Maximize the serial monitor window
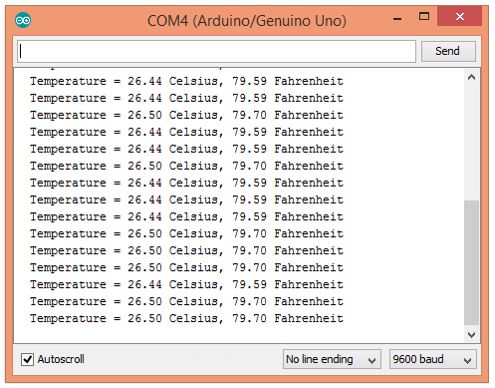Viewport: 495px width, 388px height. [424, 16]
